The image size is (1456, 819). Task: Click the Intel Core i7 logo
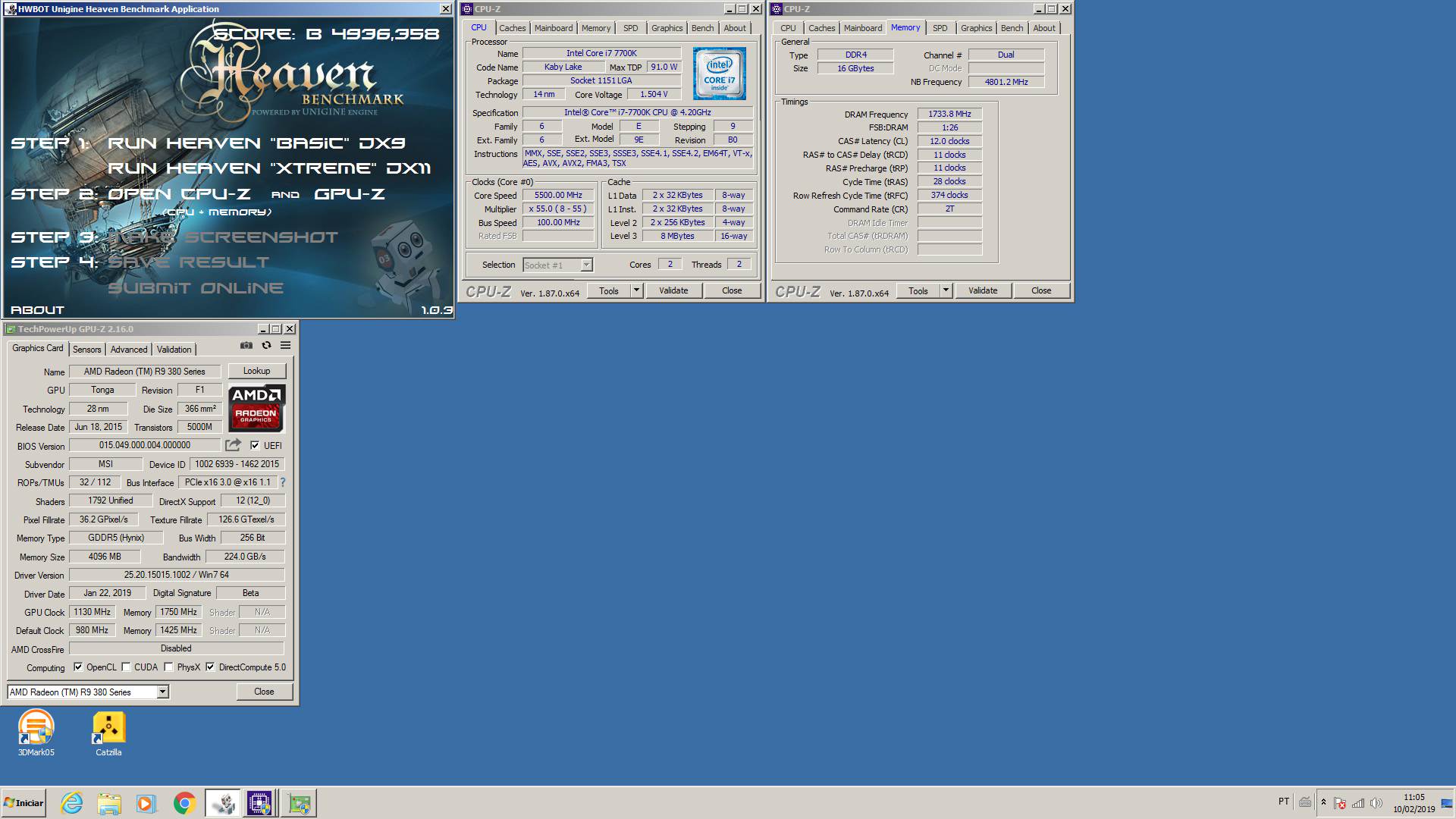pyautogui.click(x=719, y=74)
